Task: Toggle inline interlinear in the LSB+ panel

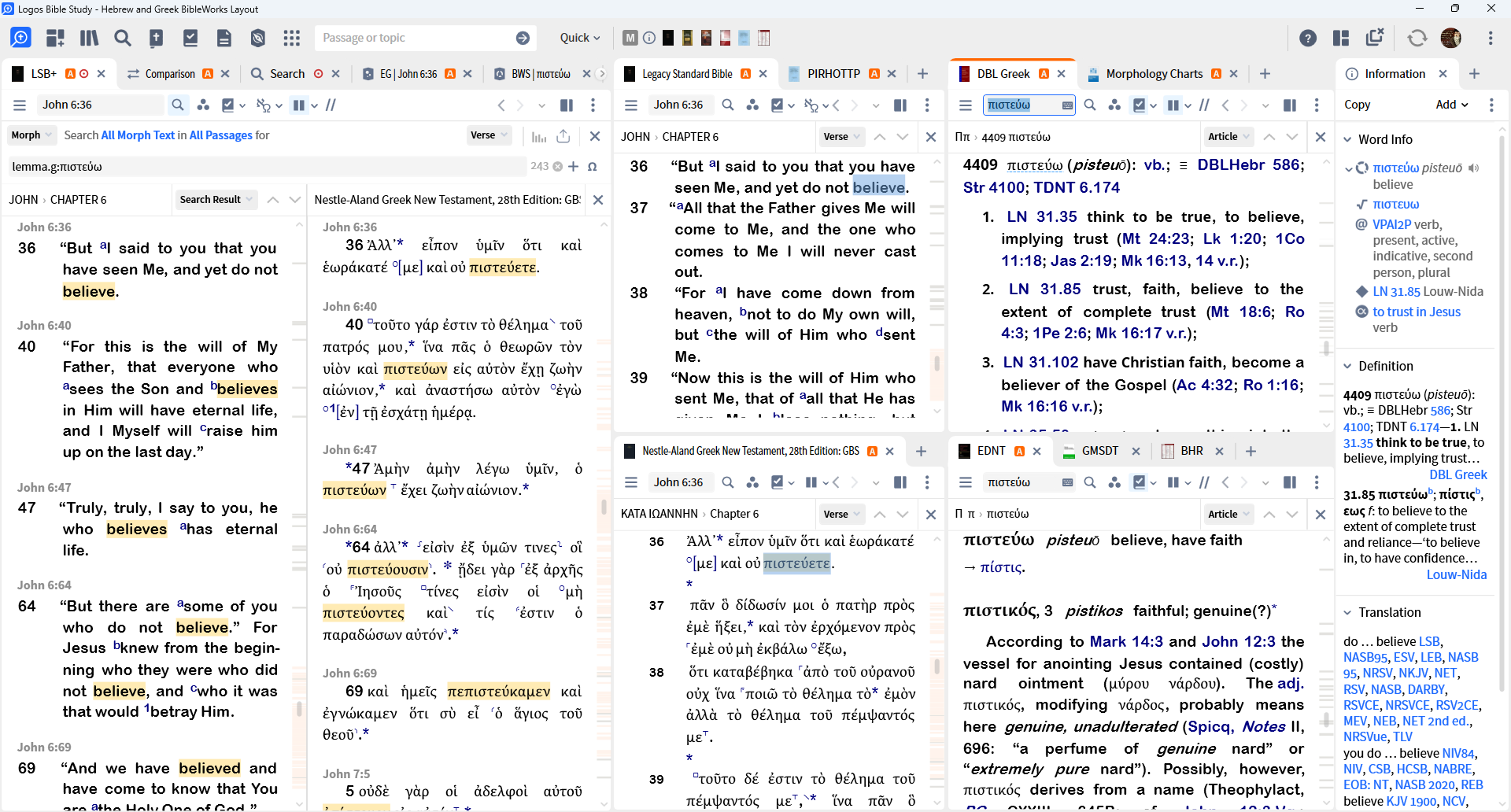Action: pyautogui.click(x=264, y=105)
